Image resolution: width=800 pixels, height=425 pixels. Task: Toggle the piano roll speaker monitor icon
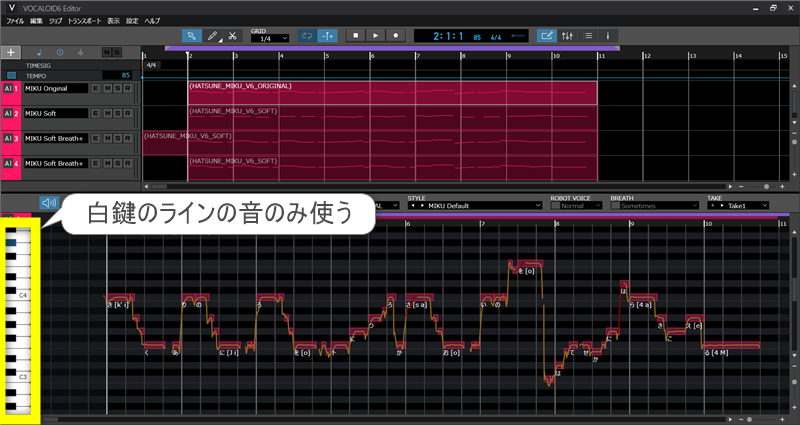(x=49, y=203)
